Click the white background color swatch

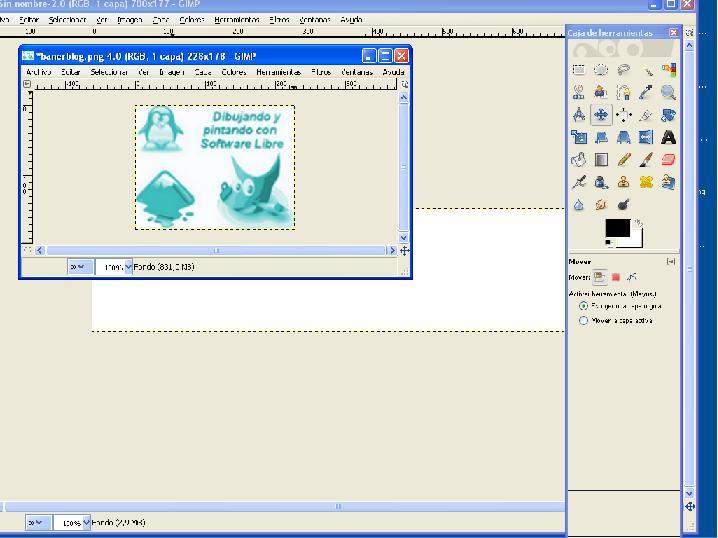[x=636, y=241]
